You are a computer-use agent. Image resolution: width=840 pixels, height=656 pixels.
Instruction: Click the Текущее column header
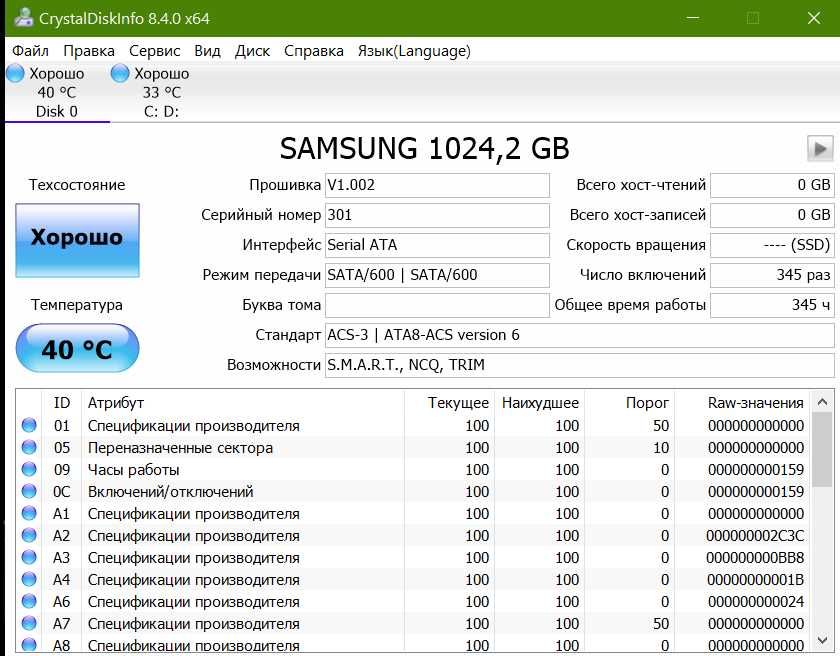(449, 403)
